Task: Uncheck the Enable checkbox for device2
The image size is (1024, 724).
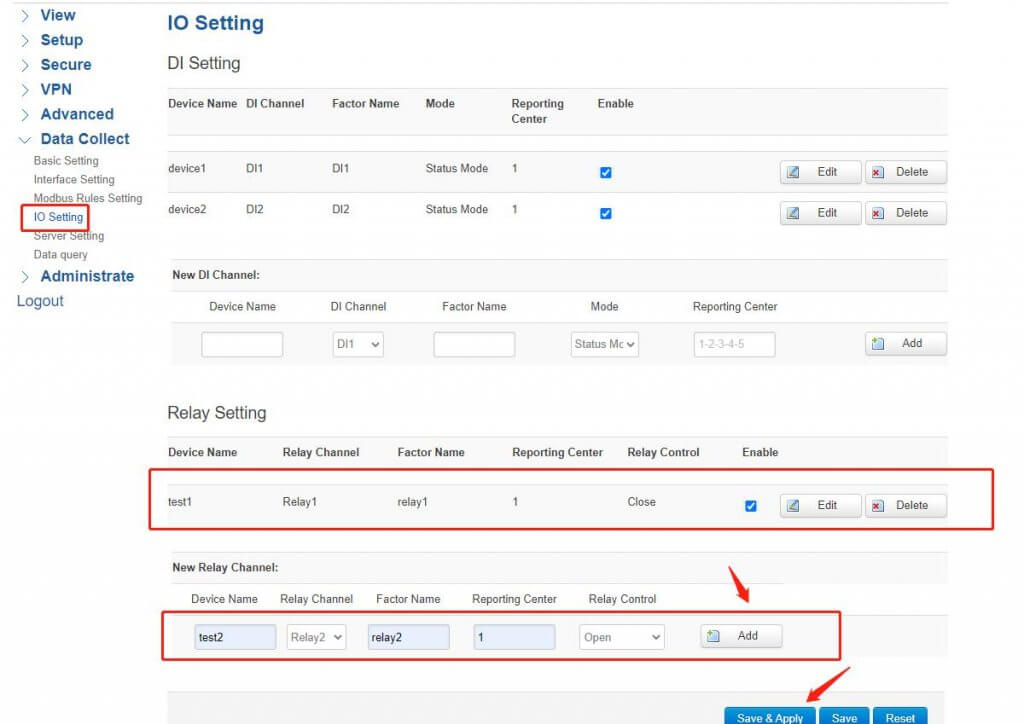Action: [605, 213]
